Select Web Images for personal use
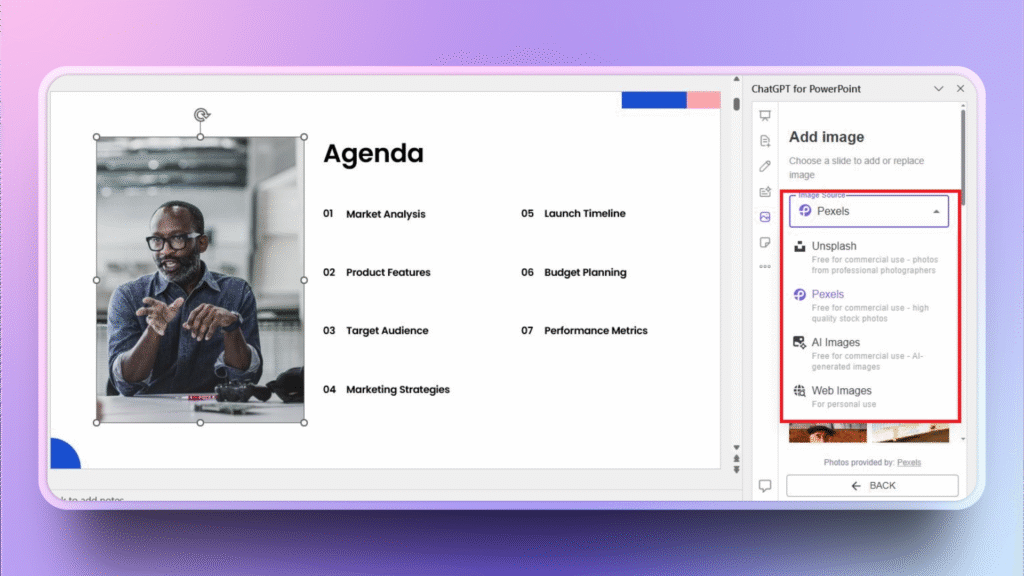1024x576 pixels. 841,391
